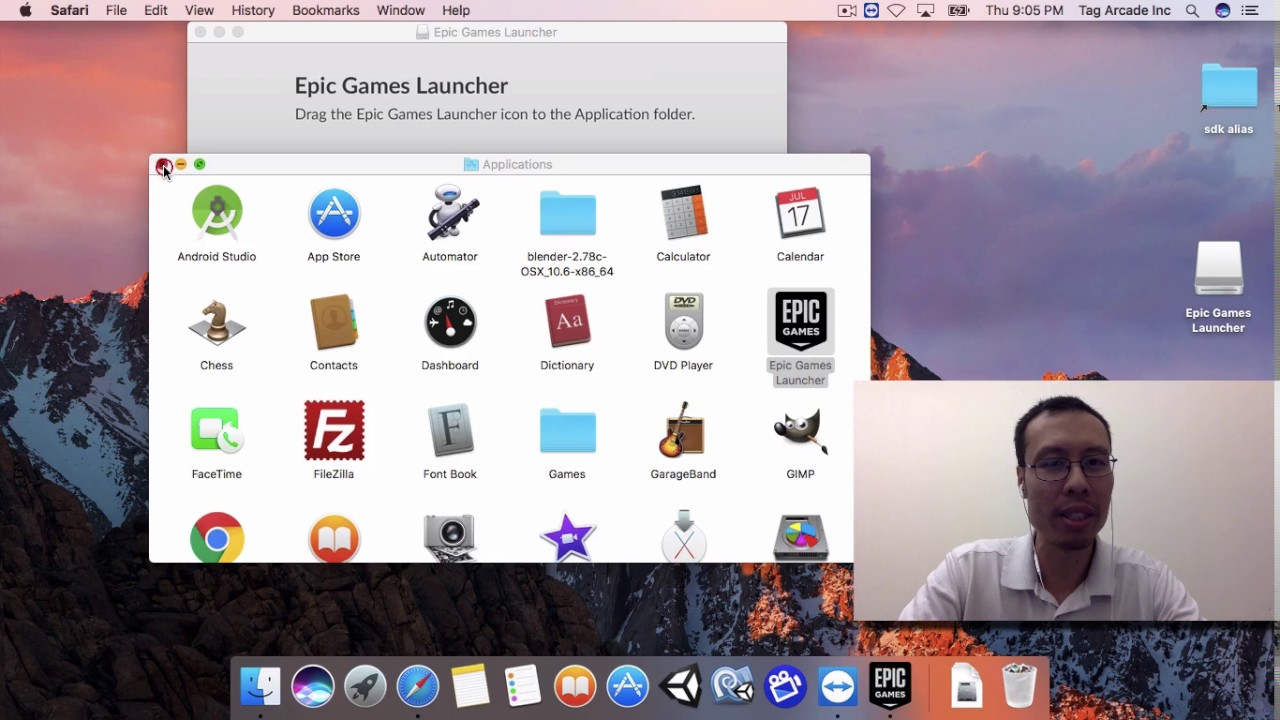1280x720 pixels.
Task: Open App Store in the Applications window
Action: 334,213
